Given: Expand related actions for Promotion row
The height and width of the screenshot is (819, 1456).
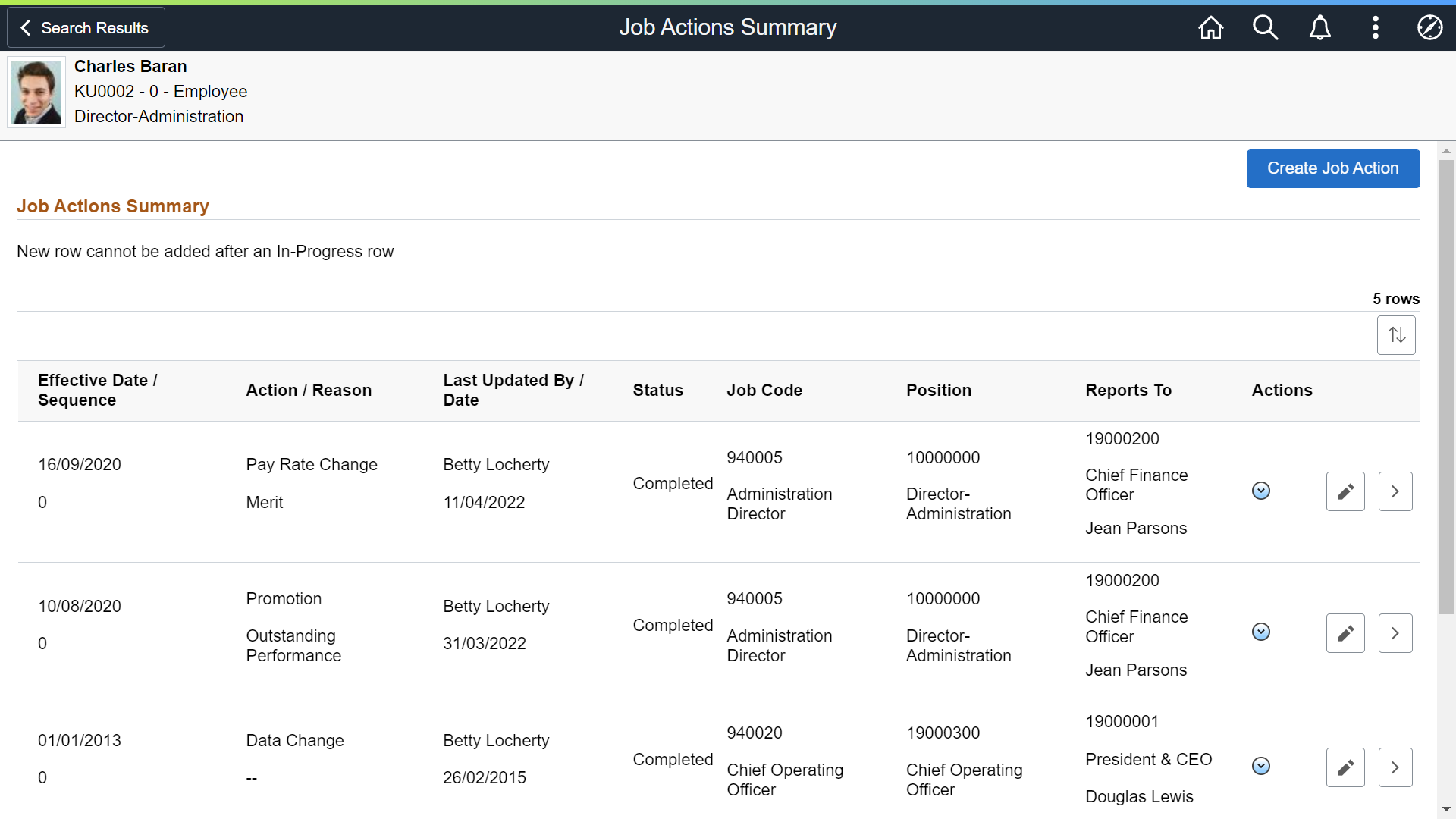Looking at the screenshot, I should coord(1260,632).
